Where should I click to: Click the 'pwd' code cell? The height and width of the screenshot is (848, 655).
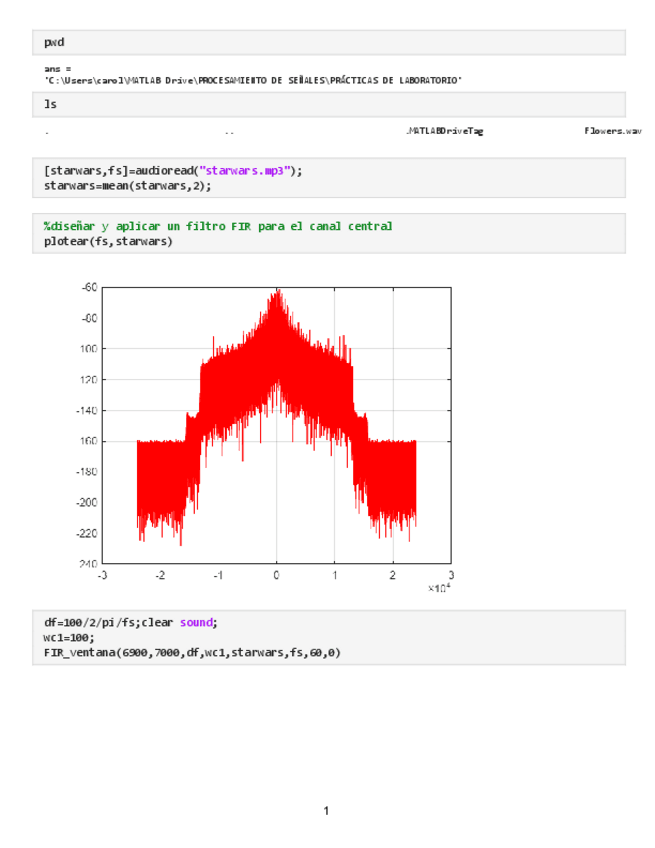pos(328,43)
